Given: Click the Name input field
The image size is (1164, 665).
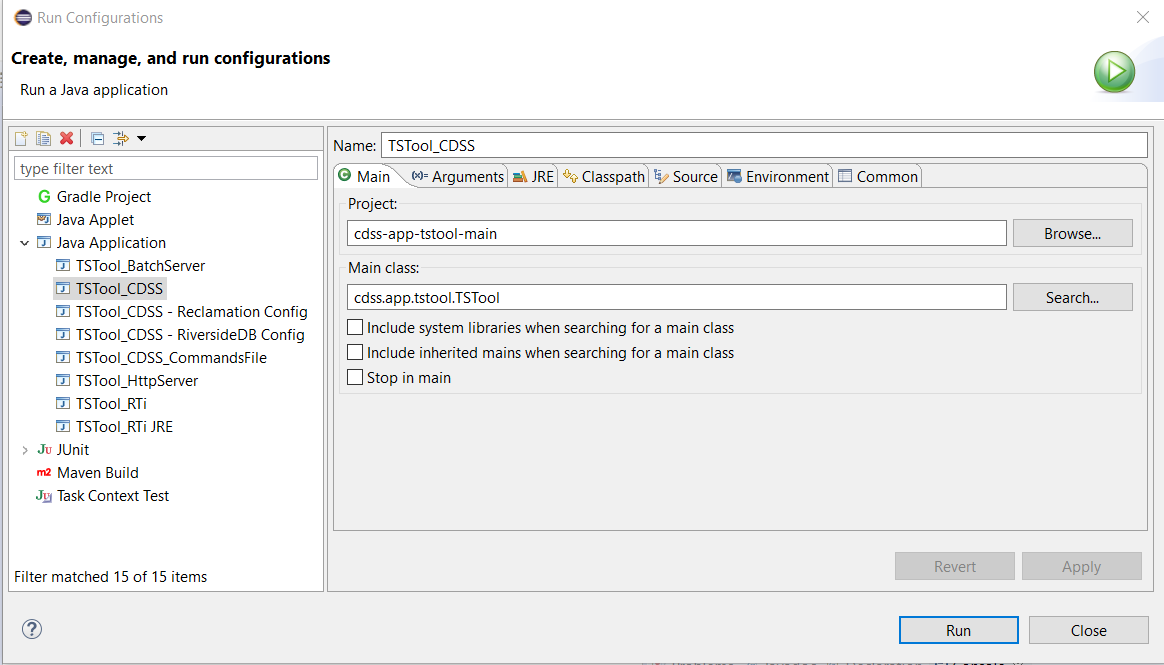Looking at the screenshot, I should (764, 145).
